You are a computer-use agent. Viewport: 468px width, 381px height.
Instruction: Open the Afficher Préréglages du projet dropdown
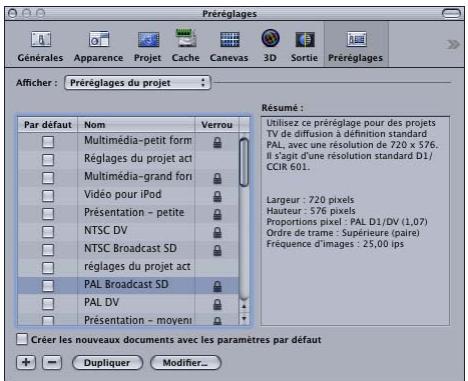click(138, 83)
